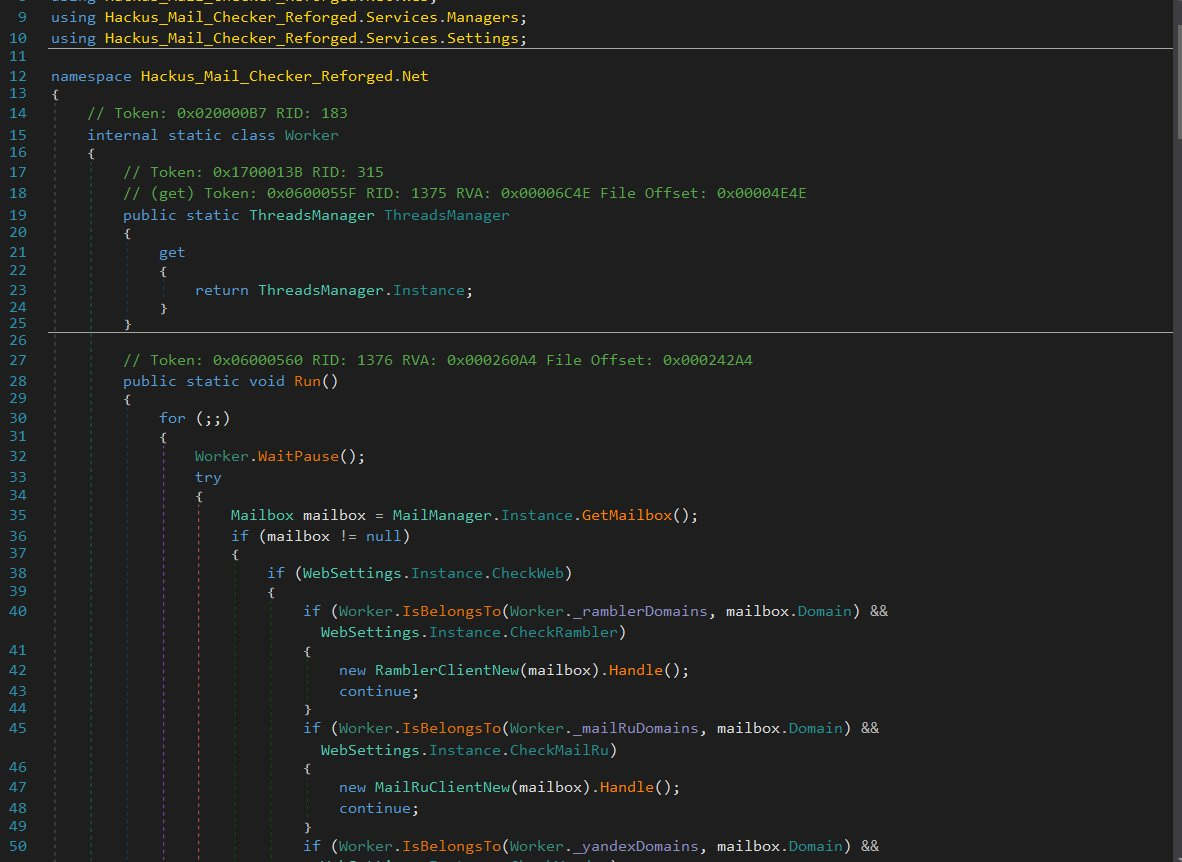Go to the Run method name
1182x862 pixels.
308,382
